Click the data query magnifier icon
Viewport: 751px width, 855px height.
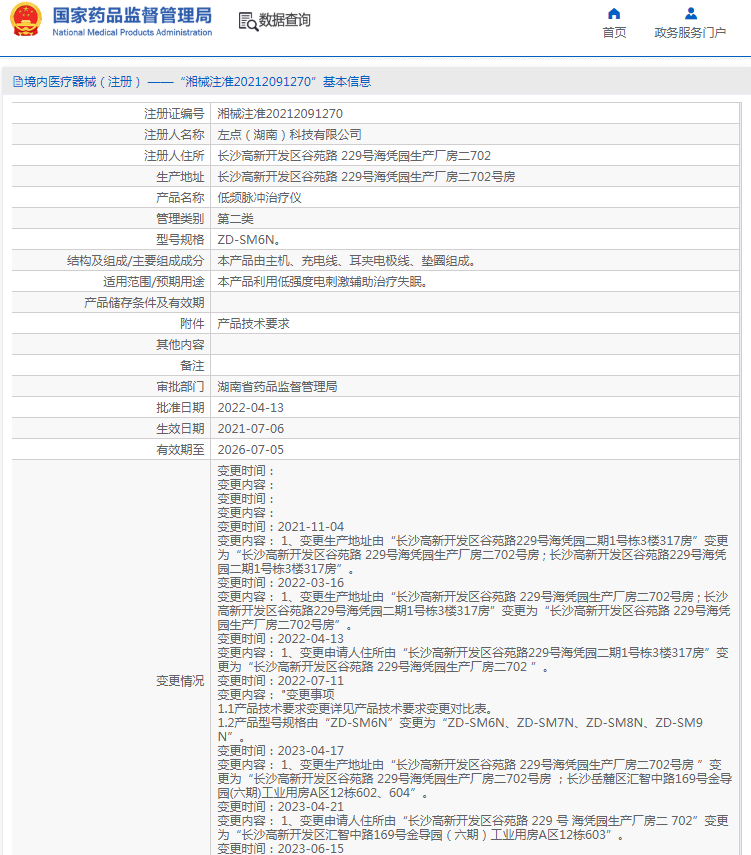click(248, 21)
